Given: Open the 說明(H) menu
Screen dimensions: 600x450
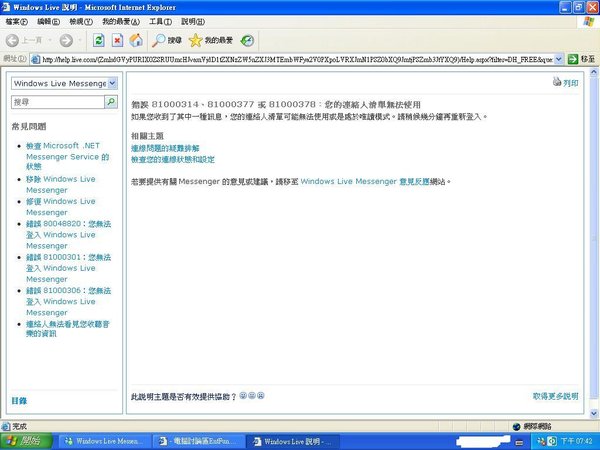Looking at the screenshot, I should 192,22.
